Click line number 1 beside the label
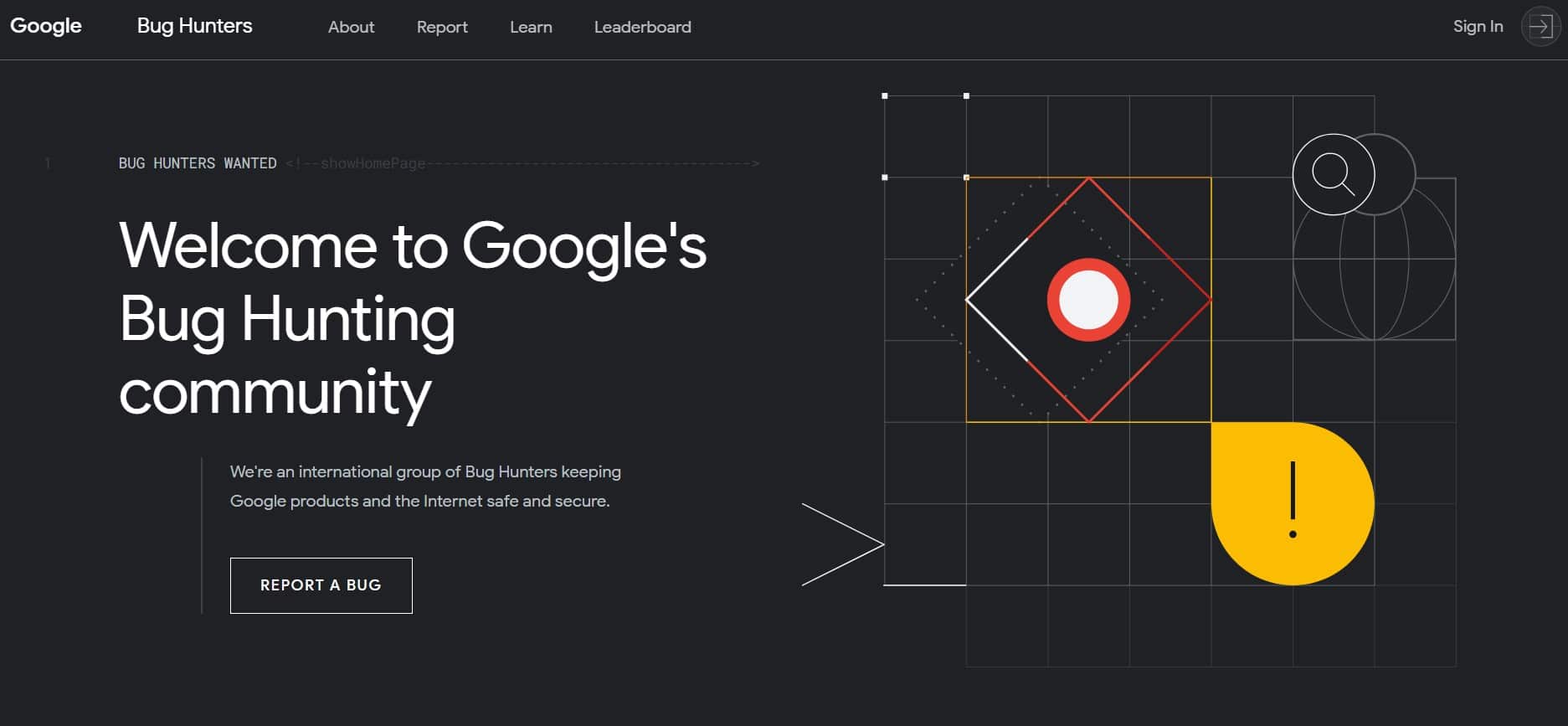The width and height of the screenshot is (1568, 726). (x=48, y=163)
